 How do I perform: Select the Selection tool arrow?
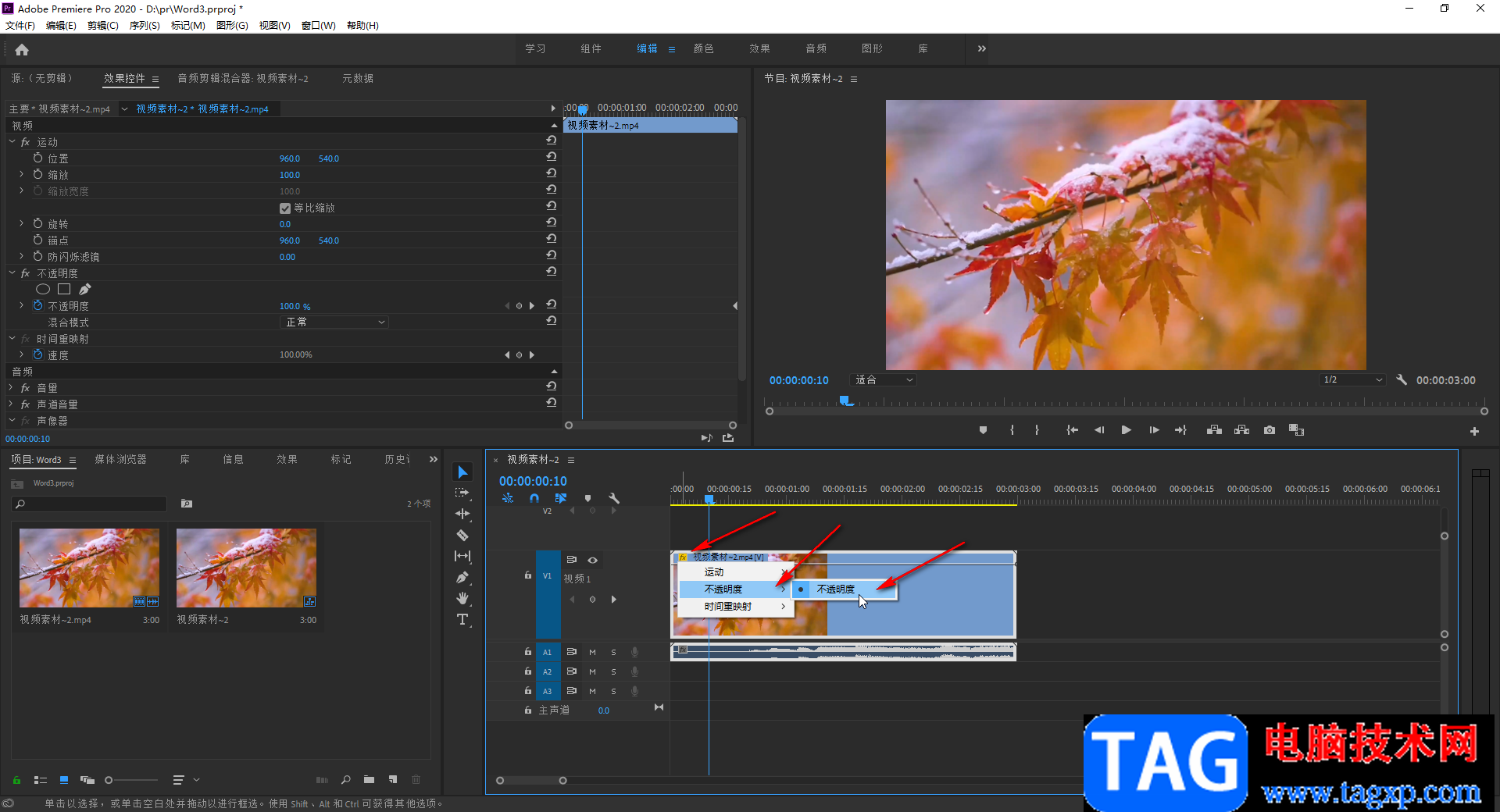click(462, 472)
